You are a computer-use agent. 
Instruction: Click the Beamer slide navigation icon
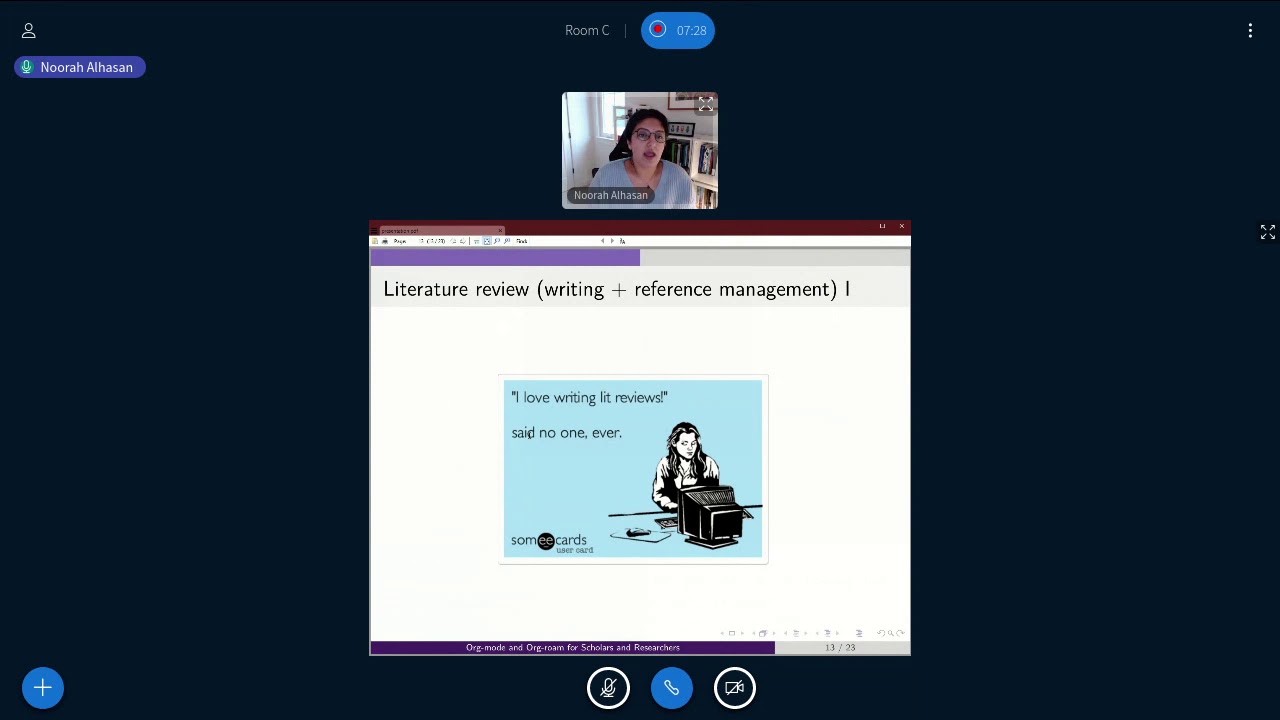(732, 633)
